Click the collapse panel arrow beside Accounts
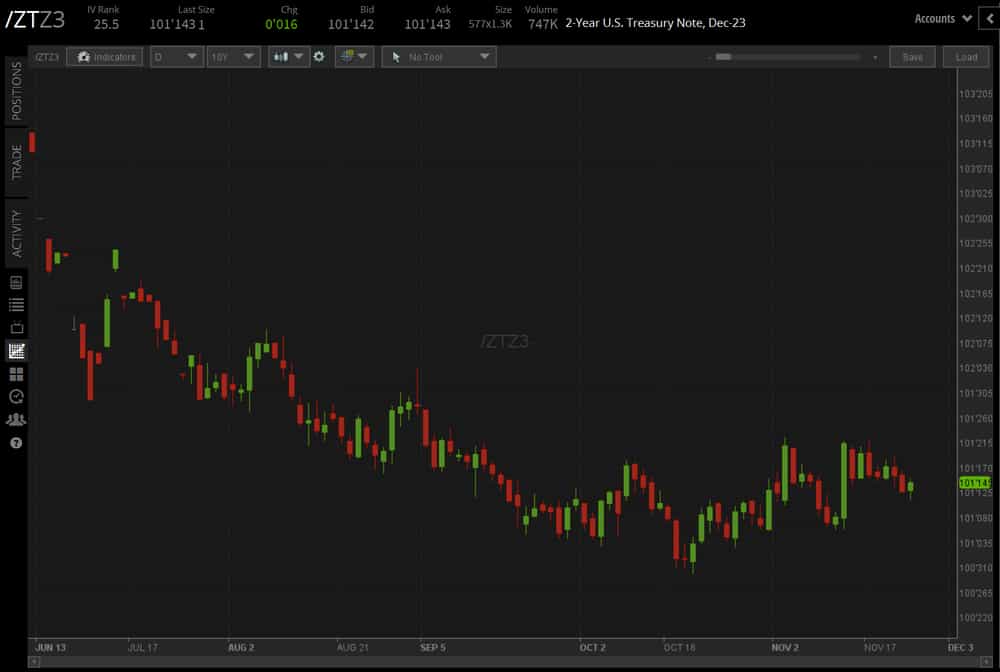This screenshot has height=672, width=1000. pos(990,18)
